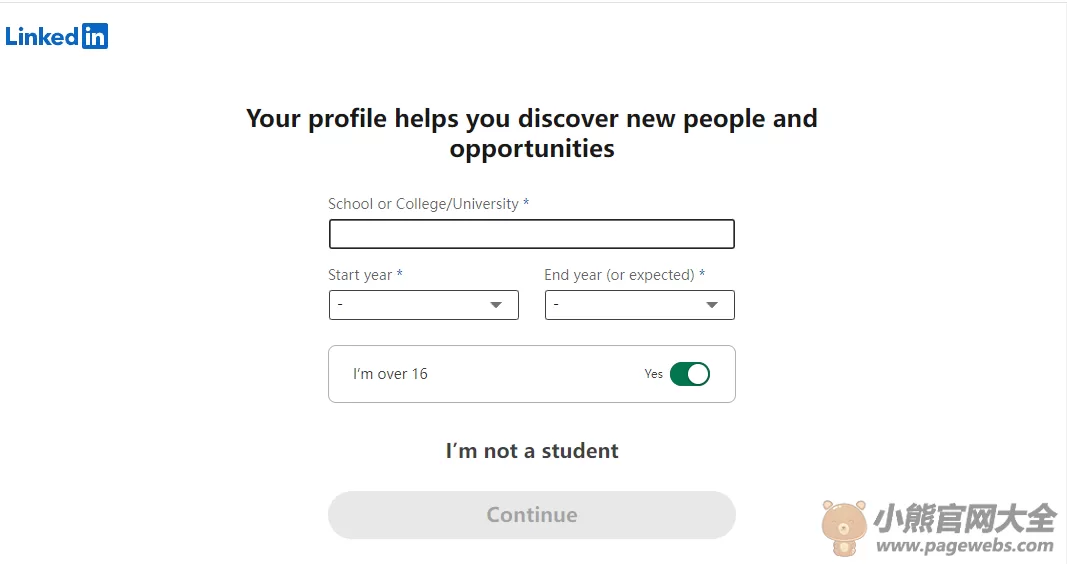Viewport: 1067px width, 564px height.
Task: Click the "Yes" label beside the switch
Action: [x=653, y=374]
